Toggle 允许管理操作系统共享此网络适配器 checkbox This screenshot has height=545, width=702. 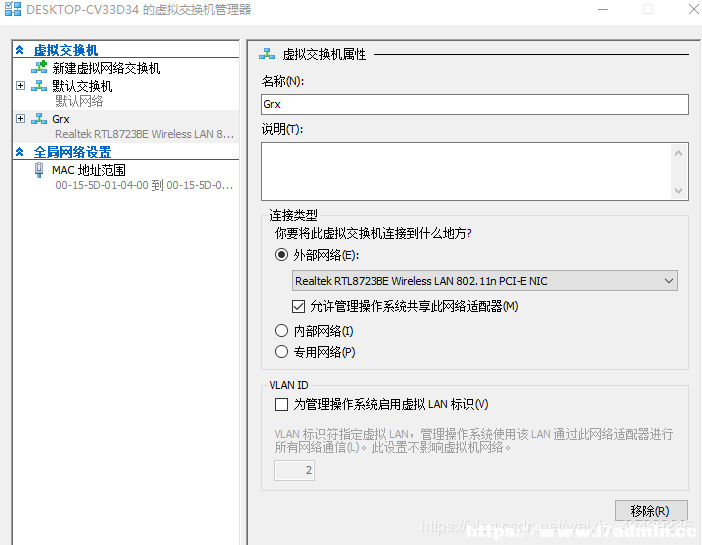pos(298,306)
